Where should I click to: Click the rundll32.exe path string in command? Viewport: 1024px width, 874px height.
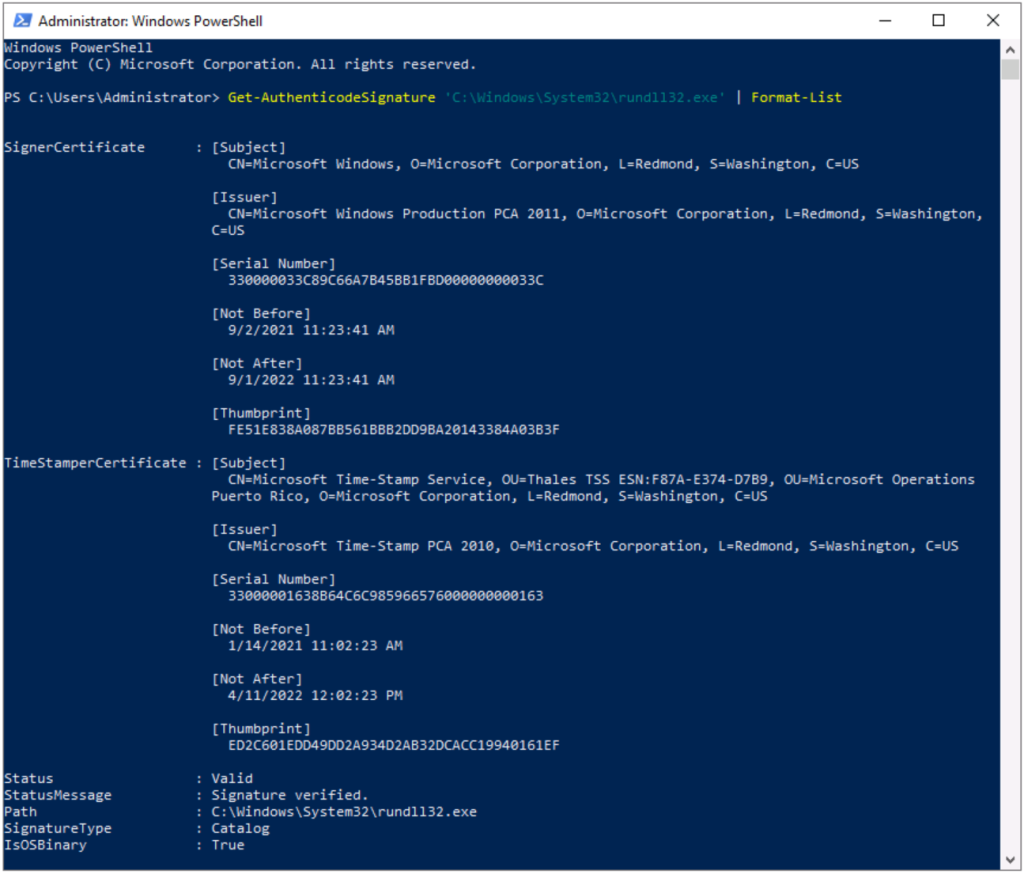pyautogui.click(x=585, y=98)
